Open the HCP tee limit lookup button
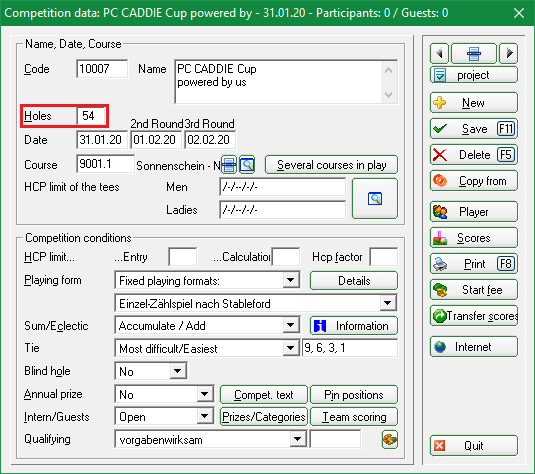535x474 pixels. (x=375, y=198)
